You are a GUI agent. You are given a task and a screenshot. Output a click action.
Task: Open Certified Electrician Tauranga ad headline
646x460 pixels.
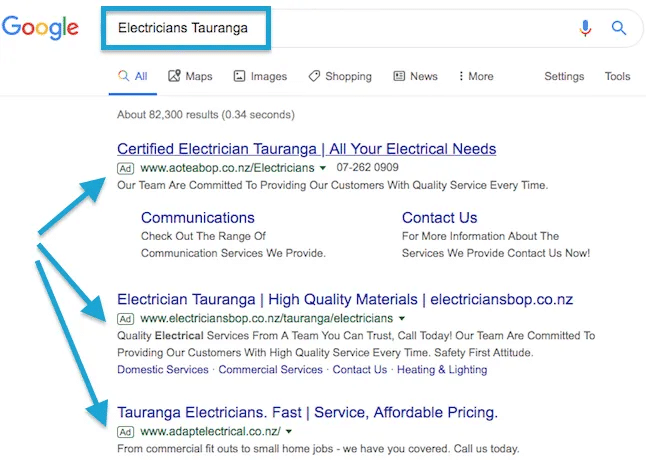(x=307, y=149)
